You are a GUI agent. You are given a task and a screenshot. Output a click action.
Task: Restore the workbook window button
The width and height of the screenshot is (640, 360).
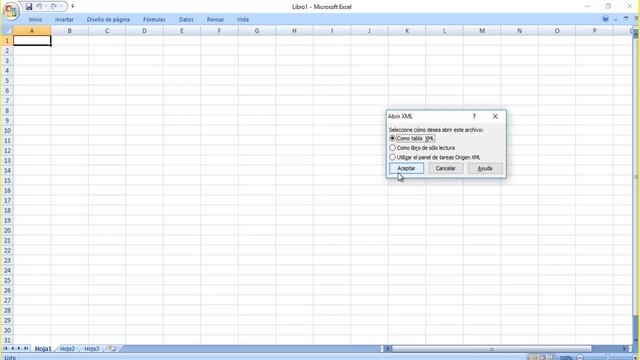point(626,19)
